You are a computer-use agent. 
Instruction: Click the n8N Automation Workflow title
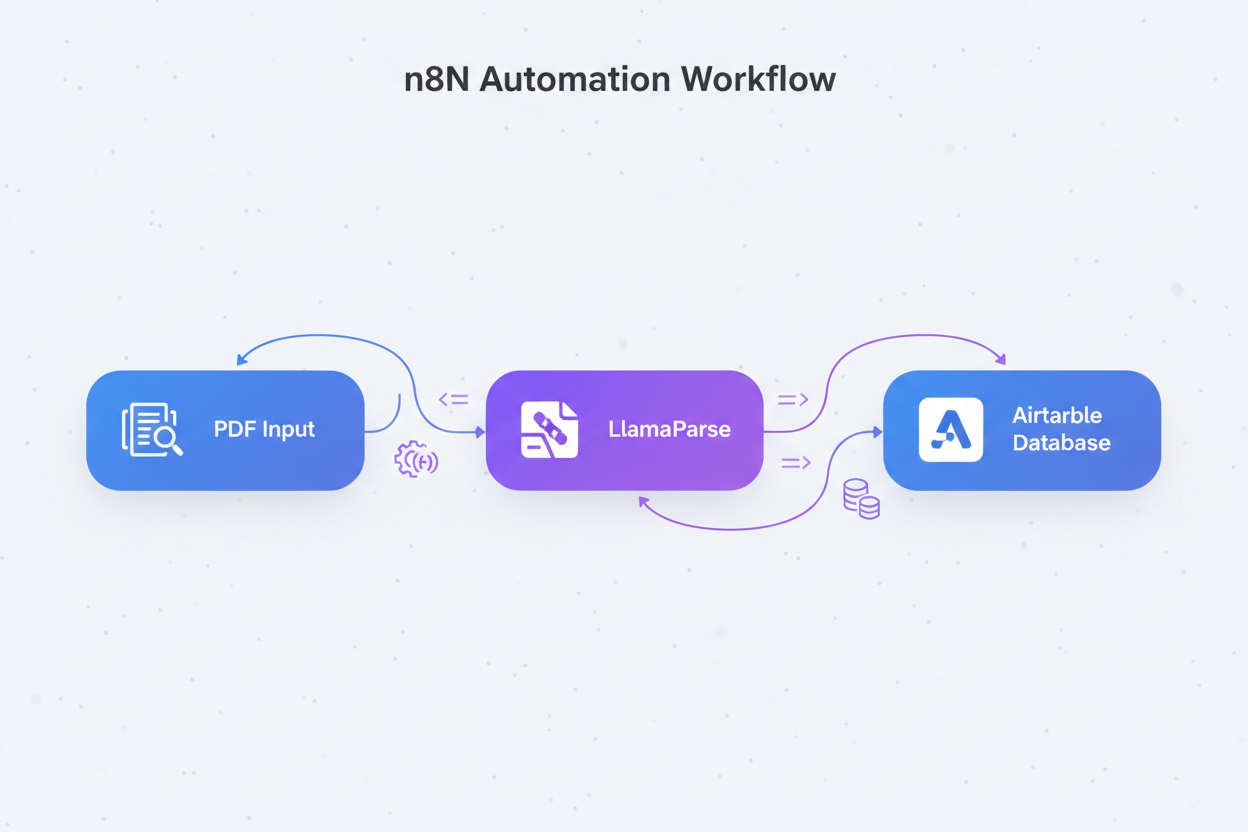620,79
